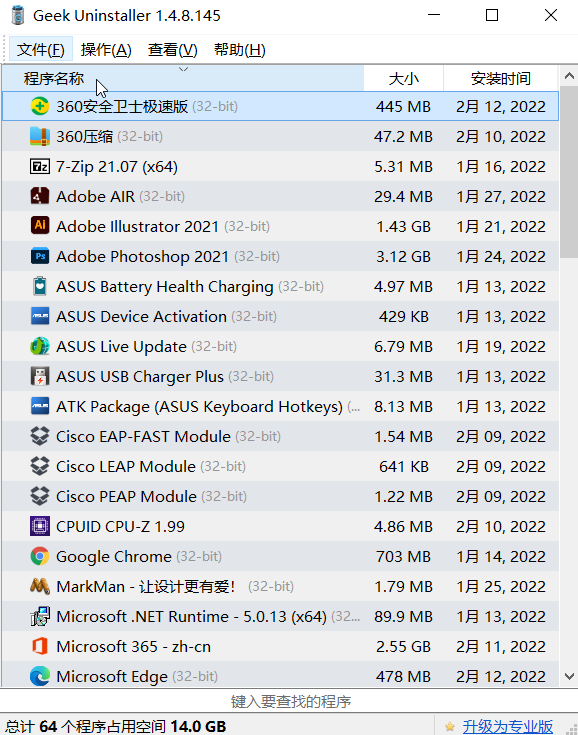Select Microsoft .NET Runtime - 5.0.13 name
The image size is (578, 735).
[x=191, y=616]
